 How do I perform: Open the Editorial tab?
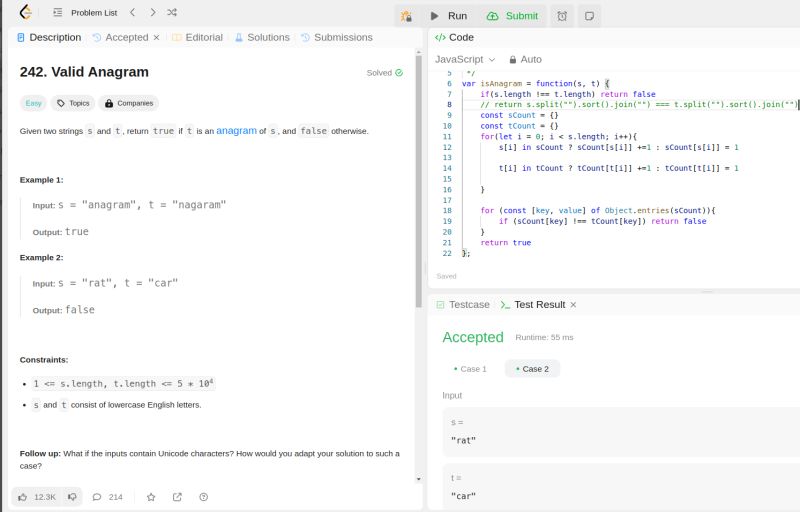(x=197, y=37)
